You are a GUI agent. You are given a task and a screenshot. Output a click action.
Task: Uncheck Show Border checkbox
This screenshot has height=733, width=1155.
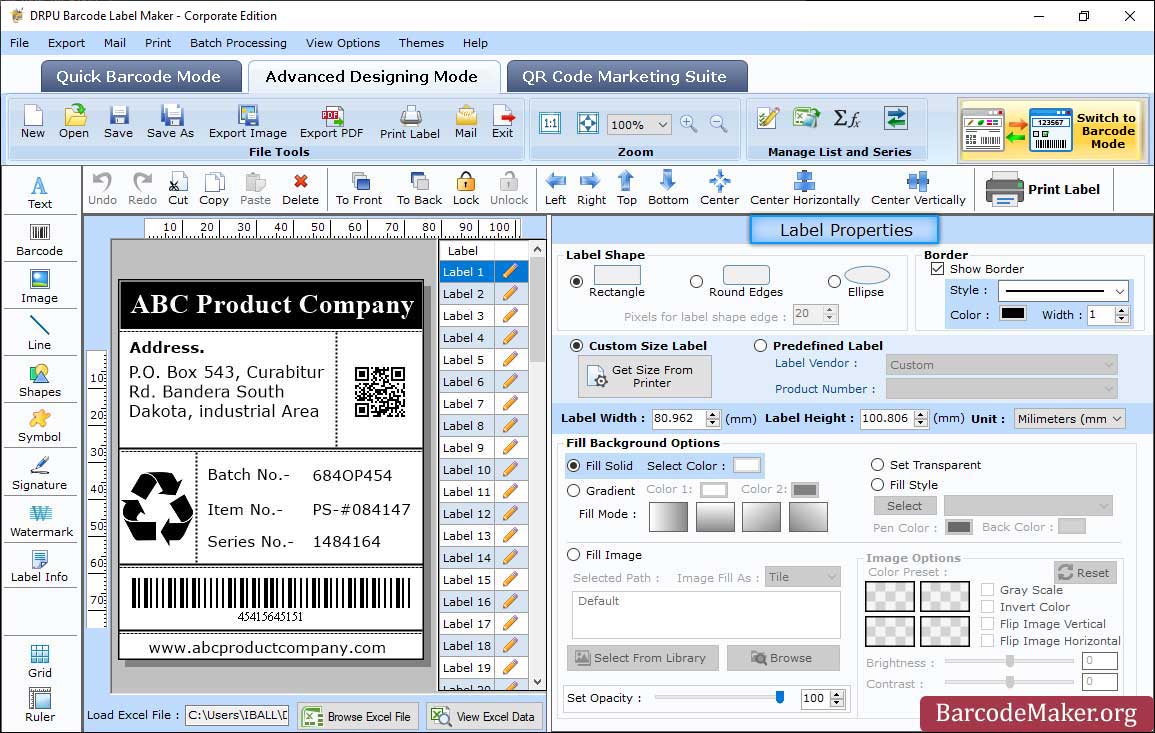pyautogui.click(x=937, y=269)
